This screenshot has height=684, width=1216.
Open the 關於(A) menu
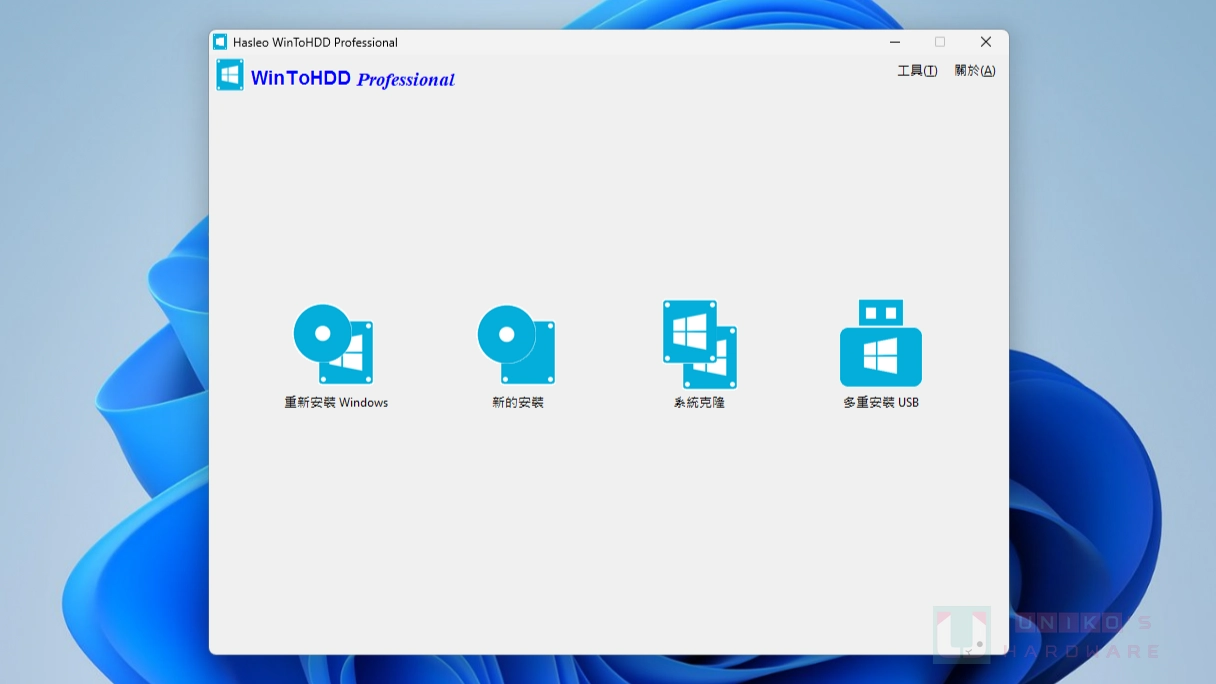tap(975, 71)
